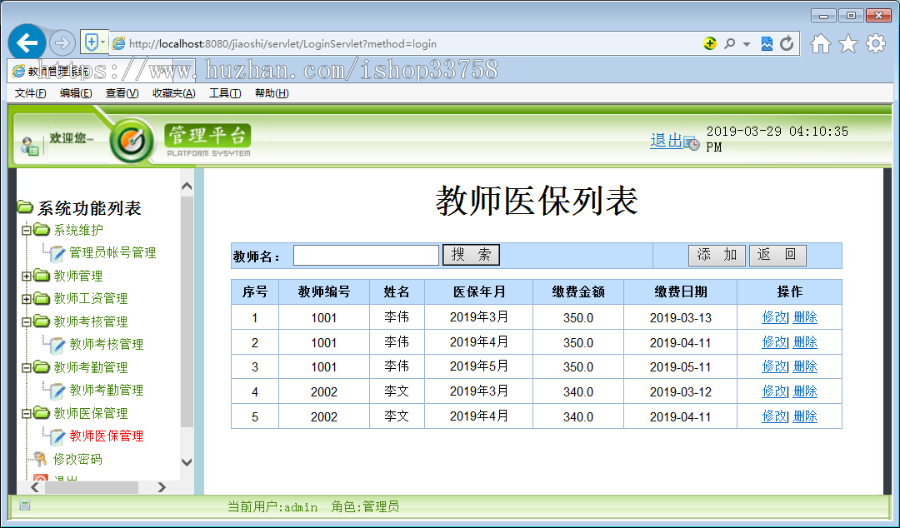This screenshot has width=900, height=528.
Task: Click 修改 for row 1 (2019年3月 李伟)
Action: click(x=774, y=317)
